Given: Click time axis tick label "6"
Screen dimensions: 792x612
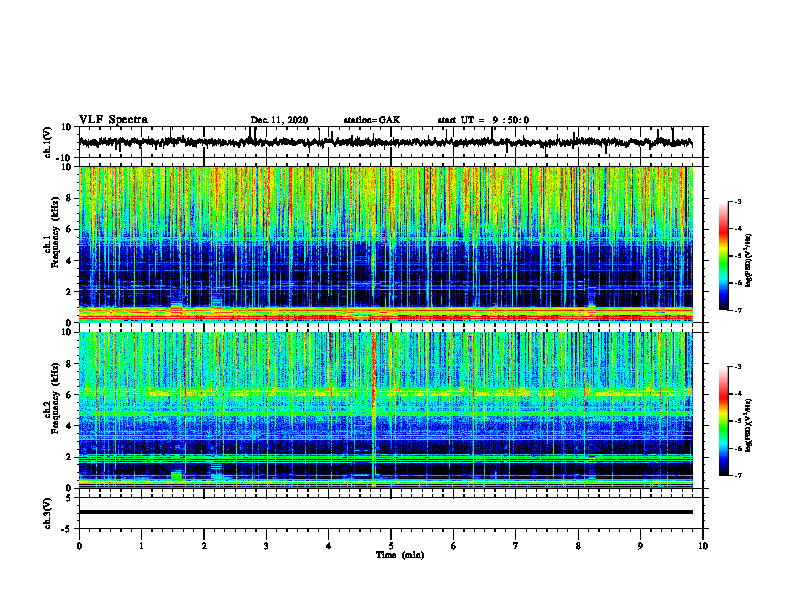Looking at the screenshot, I should coord(454,545).
